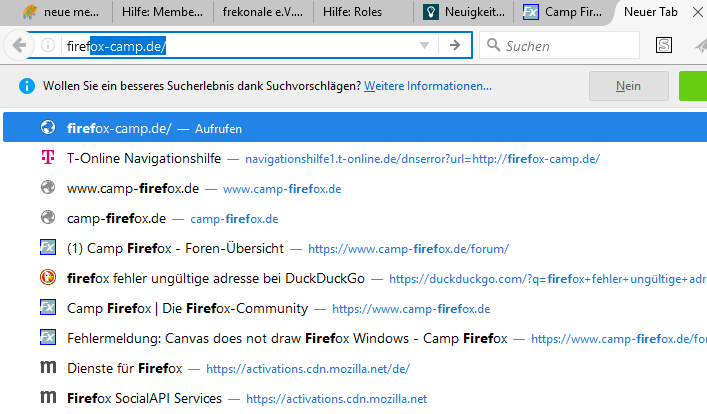Close the Neuer Tab tab
Viewport: 707px width, 414px height.
(698, 12)
